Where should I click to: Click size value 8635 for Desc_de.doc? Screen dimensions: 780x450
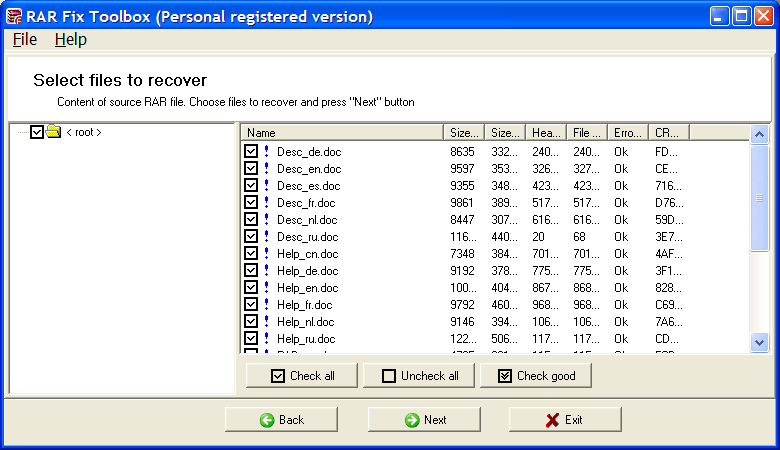[x=462, y=152]
